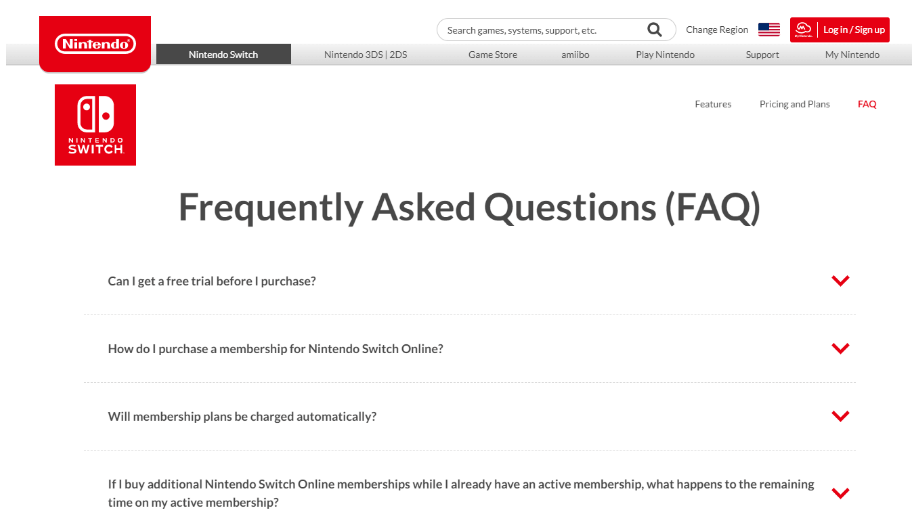The width and height of the screenshot is (915, 529).
Task: Open the Play Nintendo menu item
Action: pyautogui.click(x=665, y=54)
